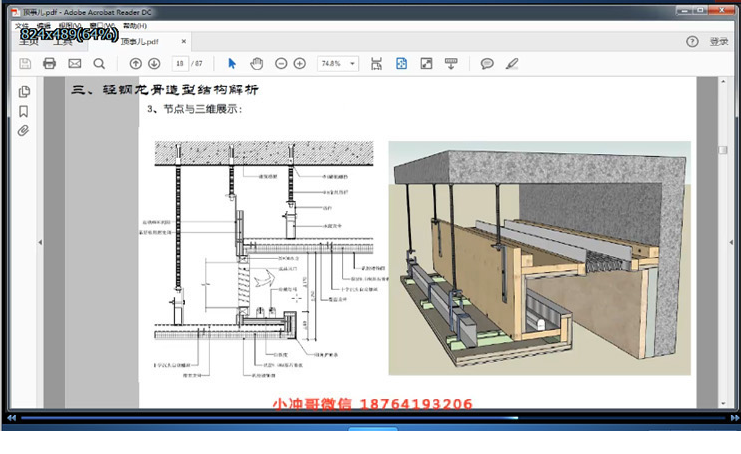The image size is (741, 454).
Task: Click the vertical scrollbar down arrow
Action: (x=723, y=403)
